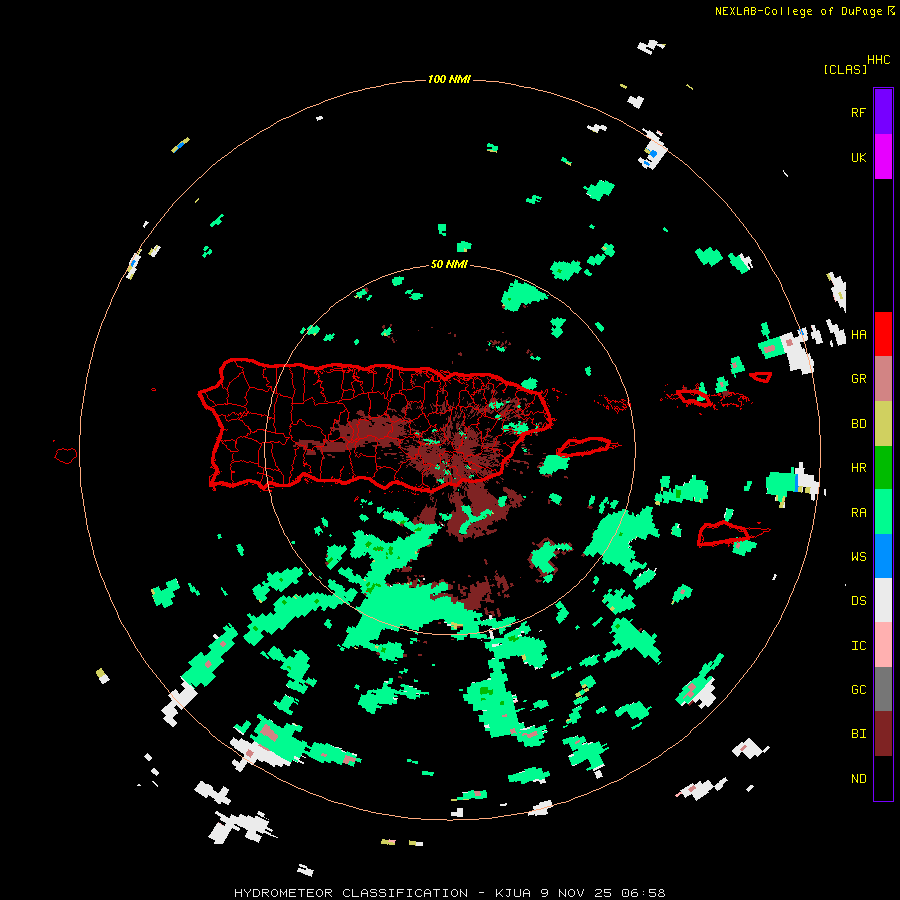The height and width of the screenshot is (900, 900).
Task: Click the RF legend label
Action: click(x=858, y=112)
